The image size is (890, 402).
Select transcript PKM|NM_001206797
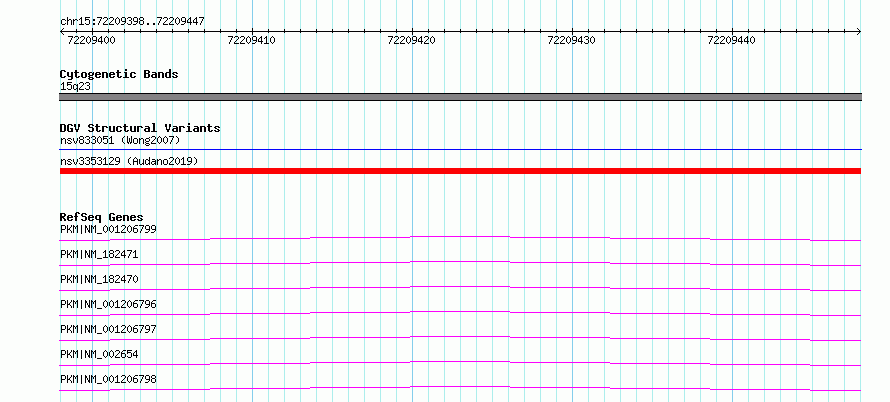tap(108, 329)
